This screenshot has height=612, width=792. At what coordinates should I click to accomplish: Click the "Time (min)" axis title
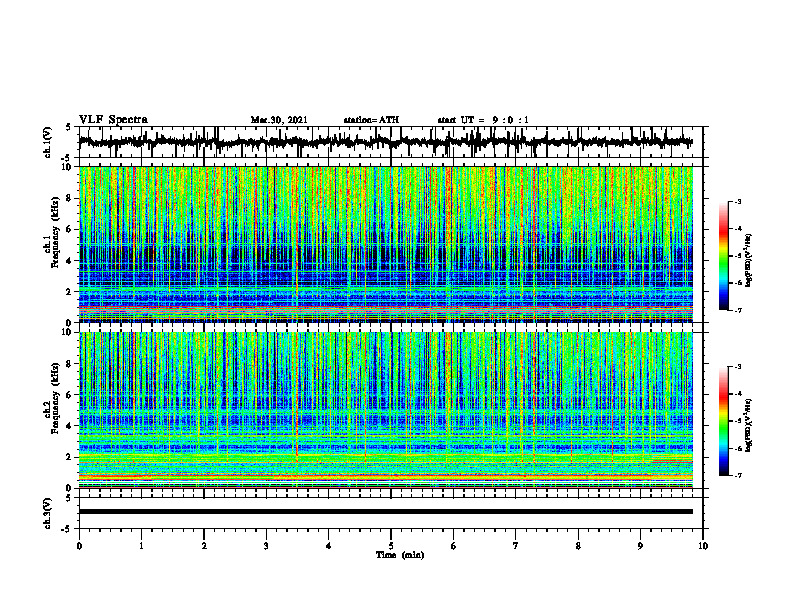click(x=400, y=555)
